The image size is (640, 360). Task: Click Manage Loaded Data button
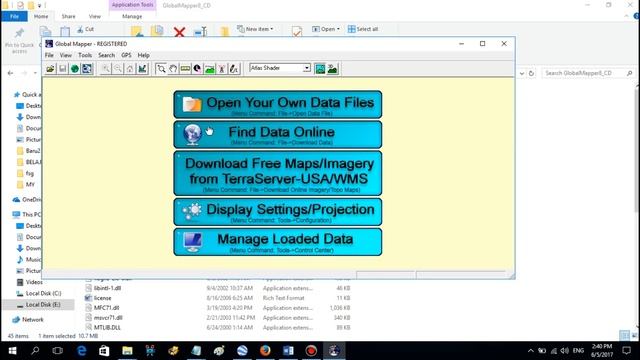click(x=278, y=242)
